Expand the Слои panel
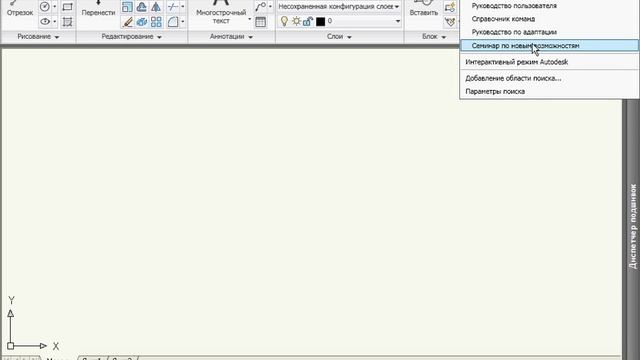This screenshot has width=640, height=360. pyautogui.click(x=339, y=37)
